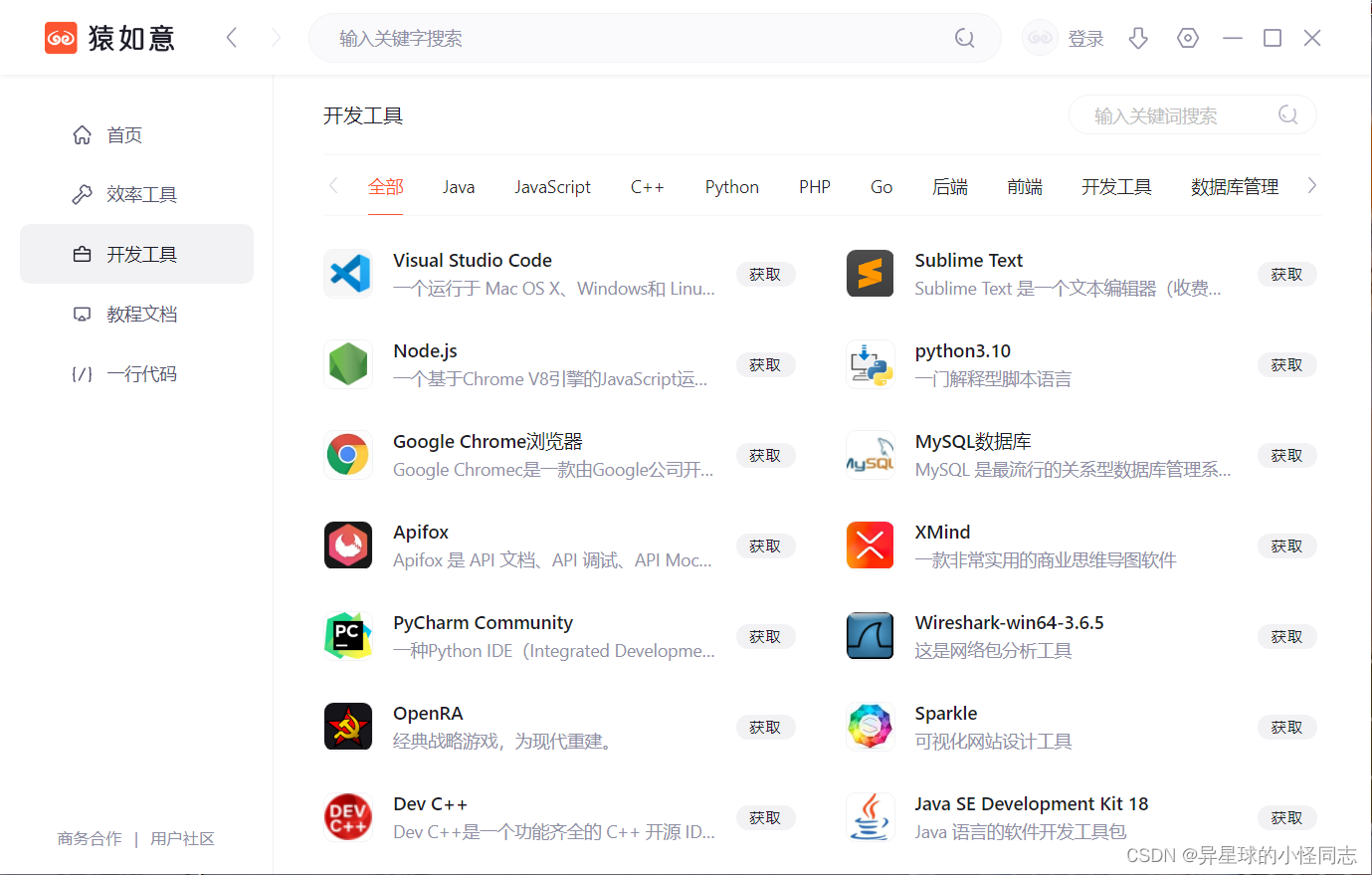This screenshot has height=875, width=1372.
Task: Click the PyCharm Community icon
Action: pyautogui.click(x=348, y=636)
